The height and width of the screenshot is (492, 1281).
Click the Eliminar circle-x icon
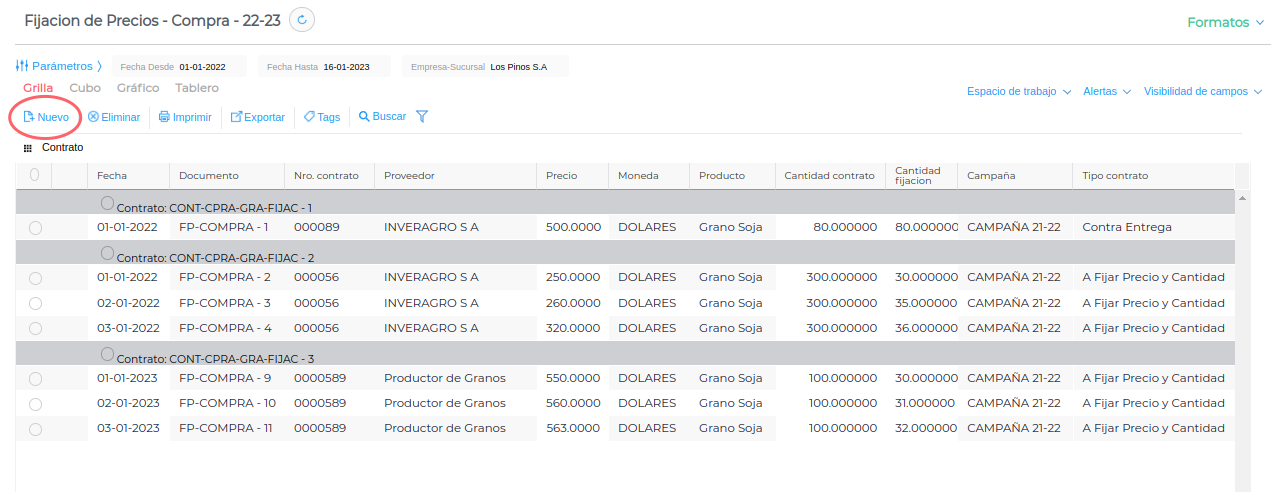pyautogui.click(x=93, y=117)
